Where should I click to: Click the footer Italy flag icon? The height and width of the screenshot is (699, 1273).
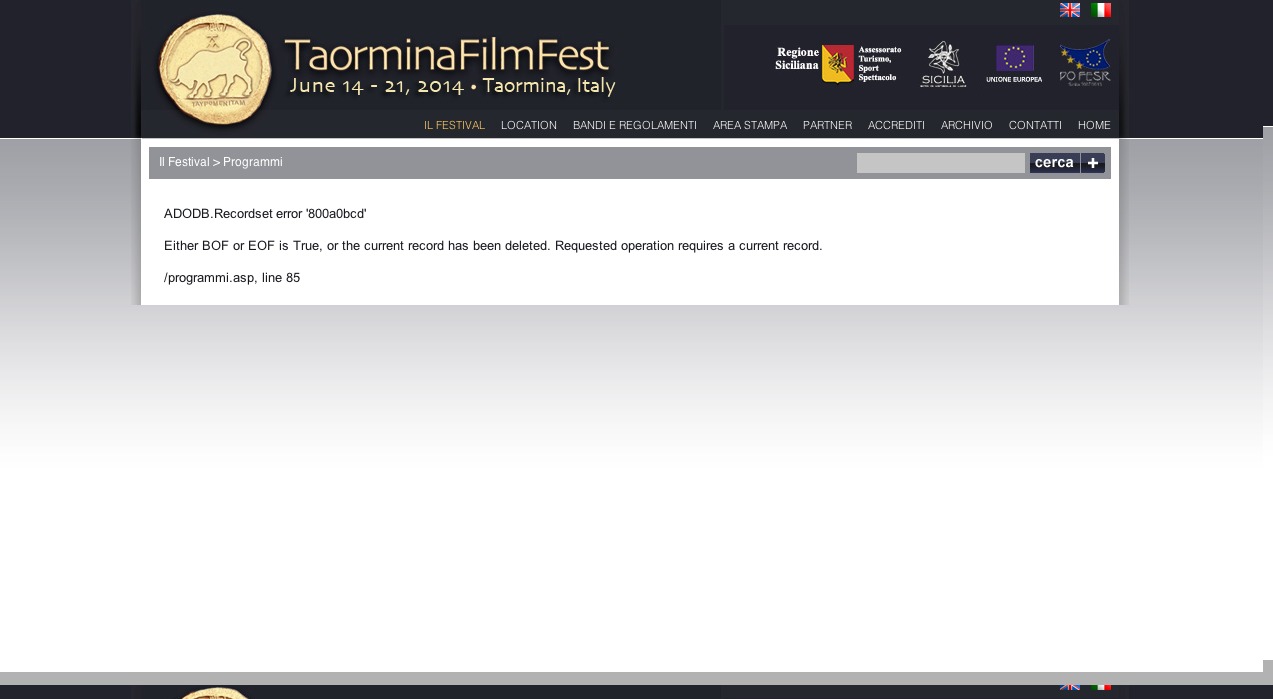(1100, 686)
